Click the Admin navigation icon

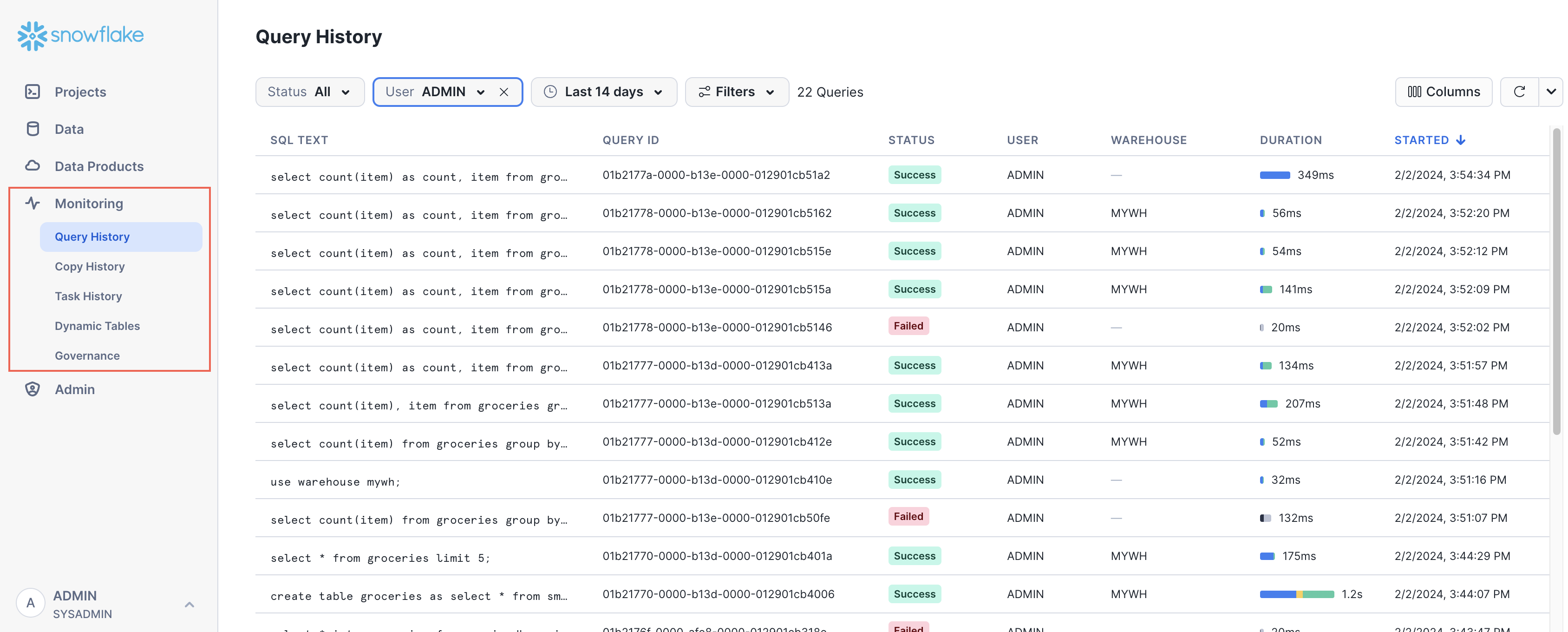pyautogui.click(x=32, y=390)
